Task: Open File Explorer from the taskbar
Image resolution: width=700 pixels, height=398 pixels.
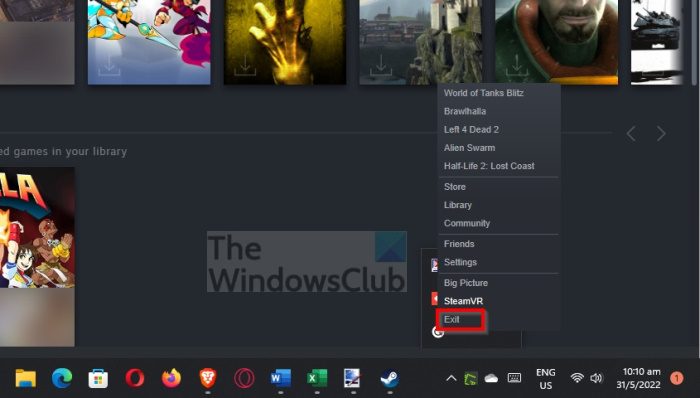Action: coord(25,379)
